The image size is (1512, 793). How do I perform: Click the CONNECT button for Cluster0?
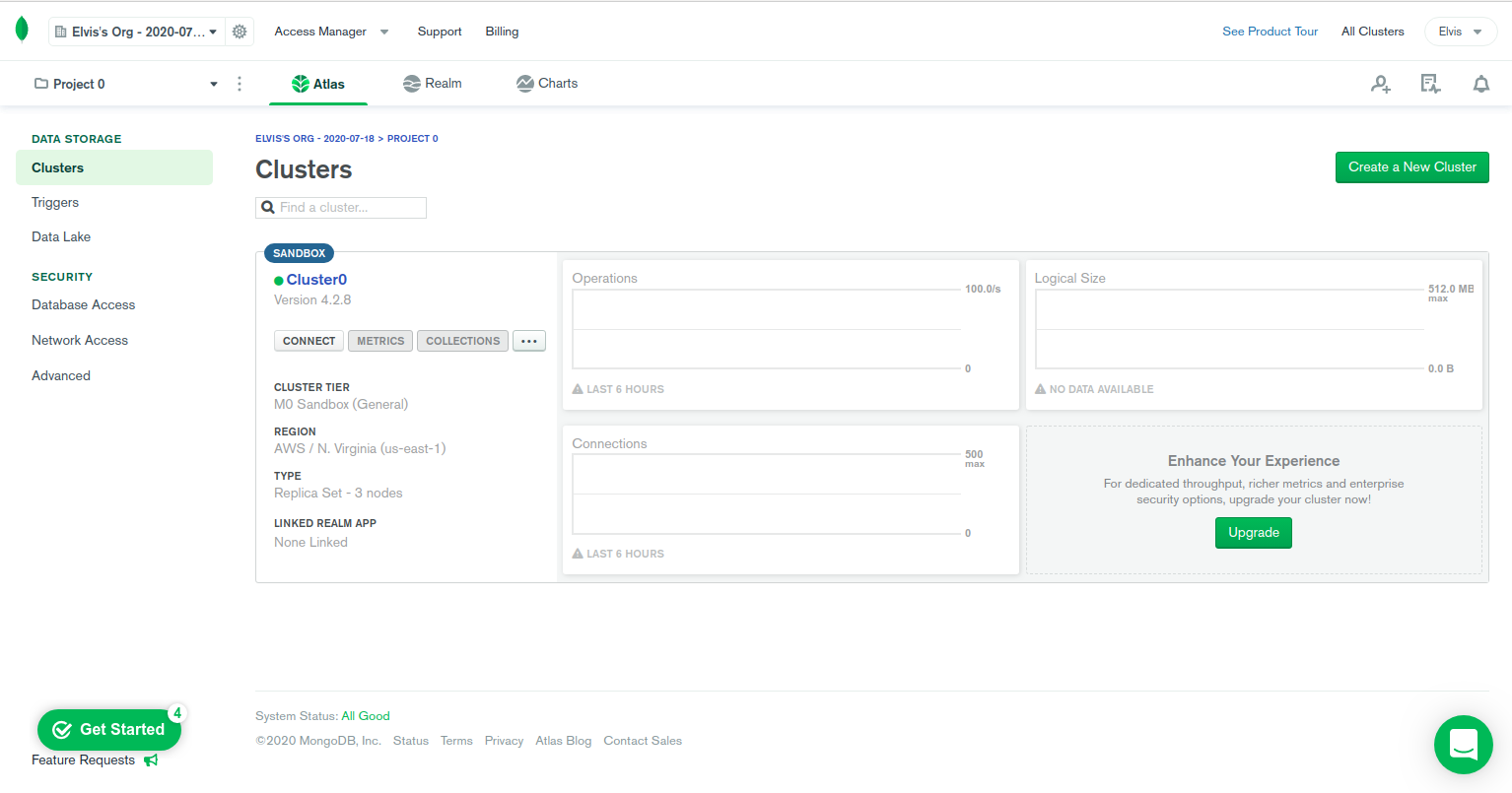(x=309, y=341)
